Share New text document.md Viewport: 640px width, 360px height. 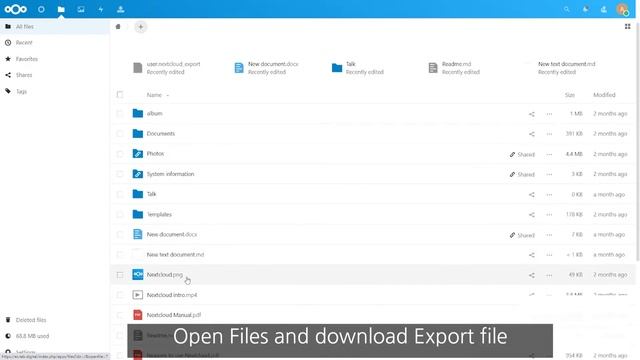point(531,255)
